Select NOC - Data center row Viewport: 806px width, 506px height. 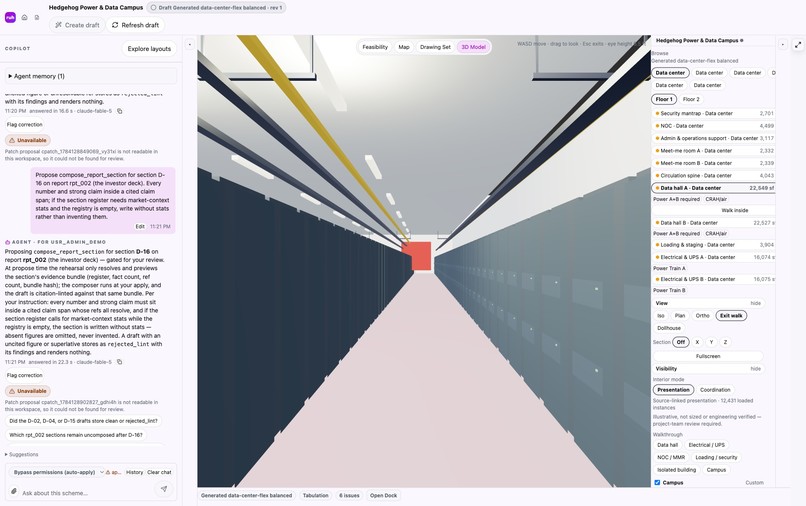[713, 125]
